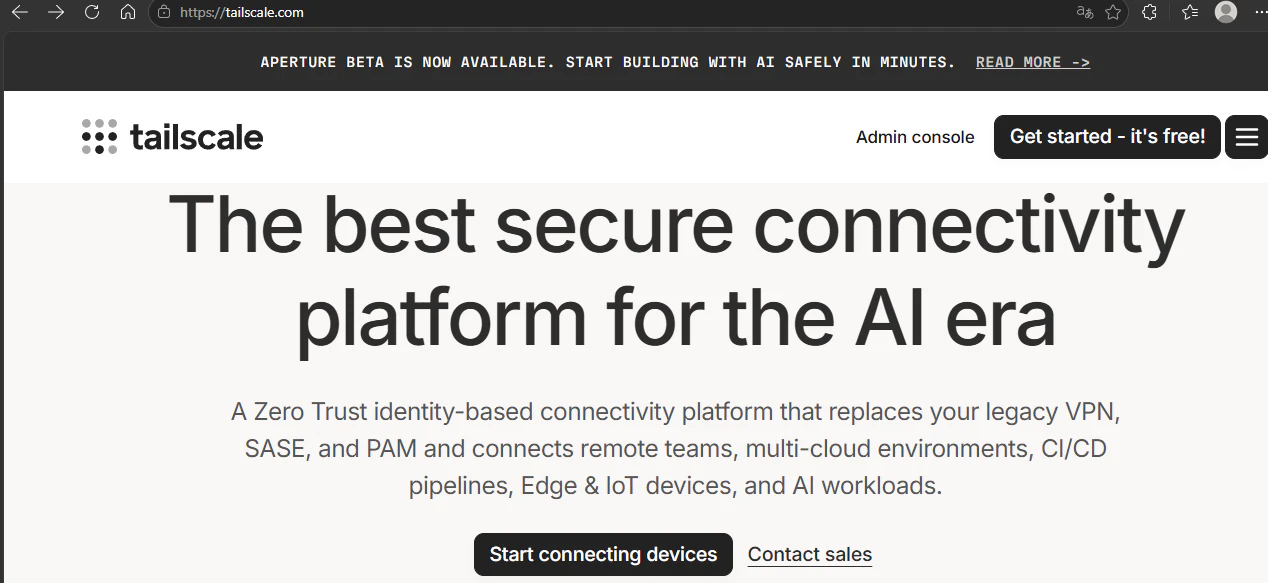Add page to favorites with star icon
This screenshot has width=1268, height=583.
pyautogui.click(x=1113, y=12)
